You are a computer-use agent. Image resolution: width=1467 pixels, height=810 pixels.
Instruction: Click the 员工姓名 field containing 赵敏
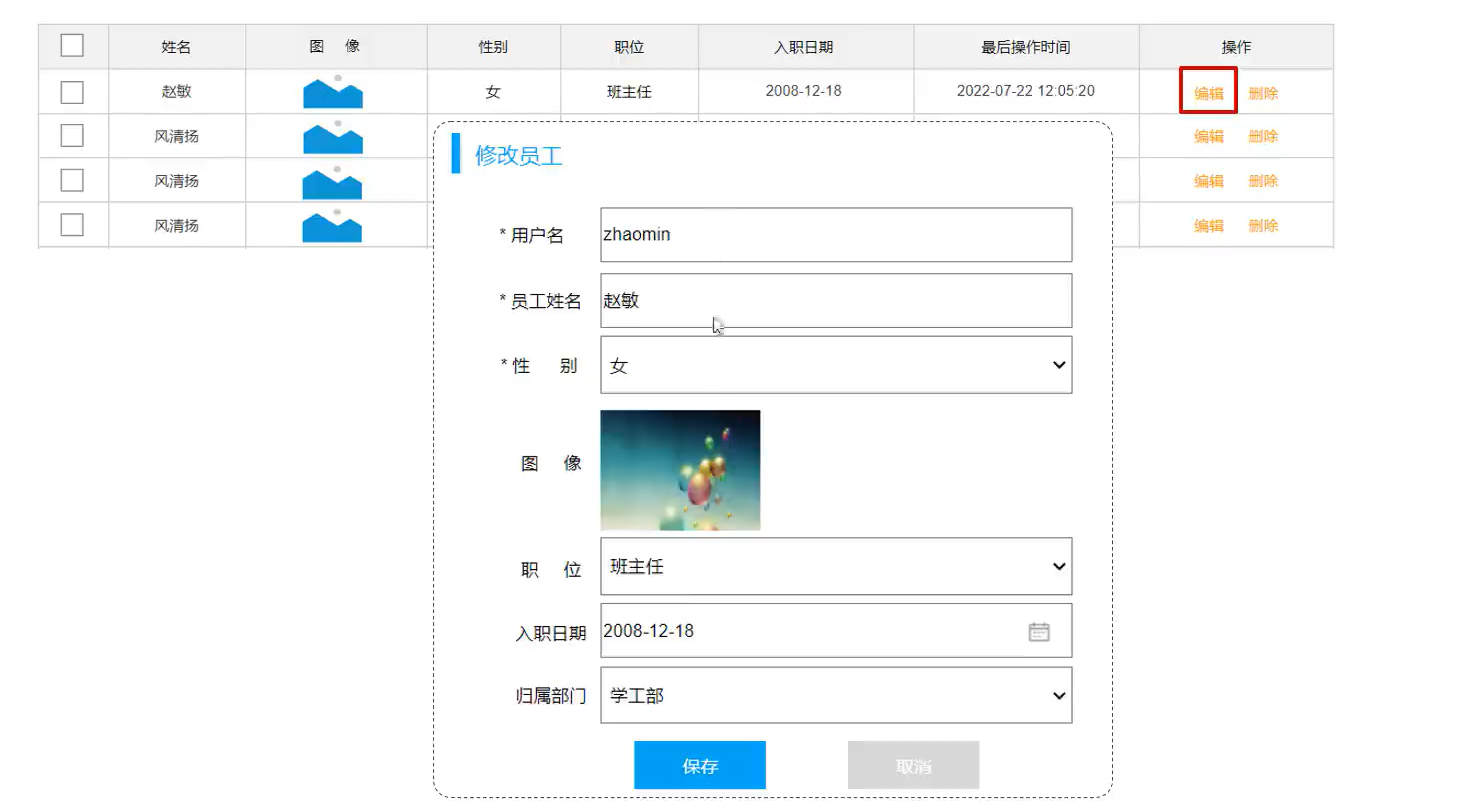tap(836, 300)
